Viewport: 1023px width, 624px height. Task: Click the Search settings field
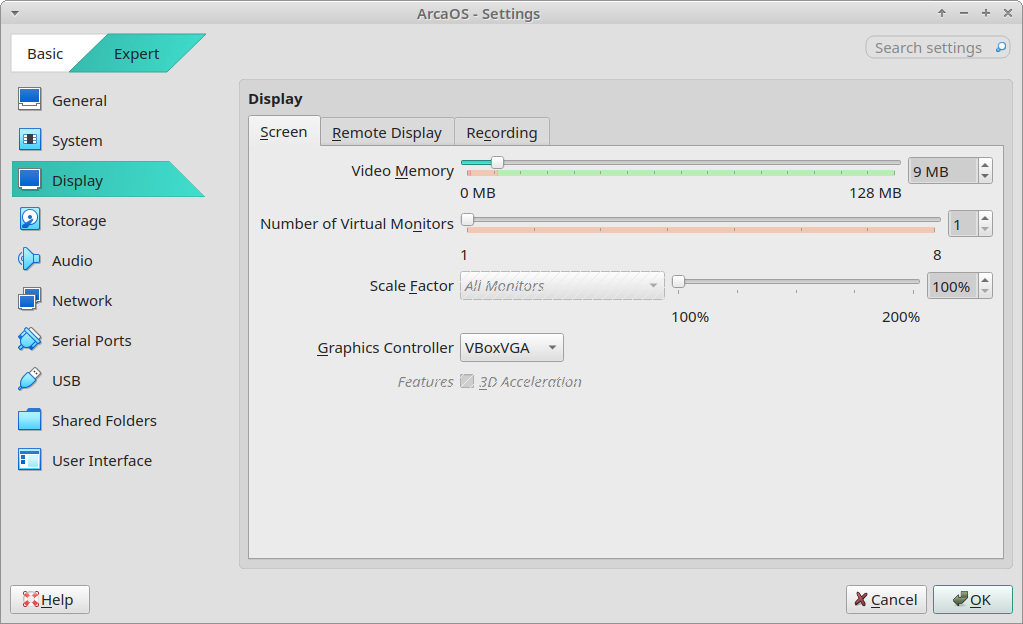(x=937, y=48)
